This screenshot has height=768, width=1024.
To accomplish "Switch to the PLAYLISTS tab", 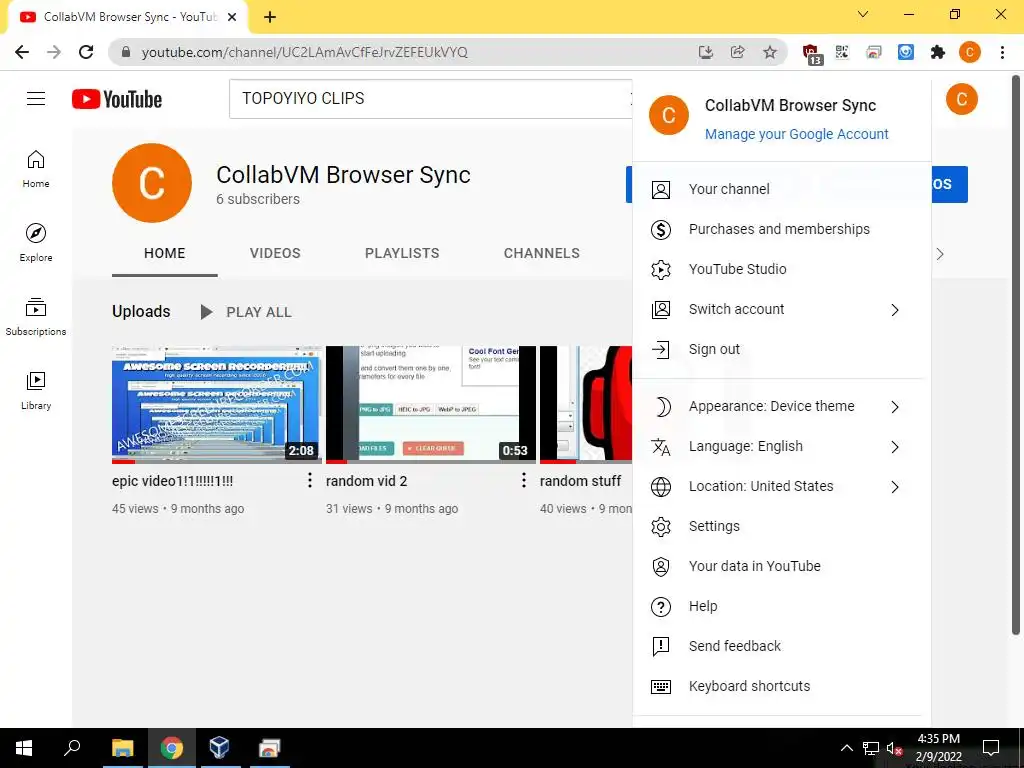I will click(402, 253).
